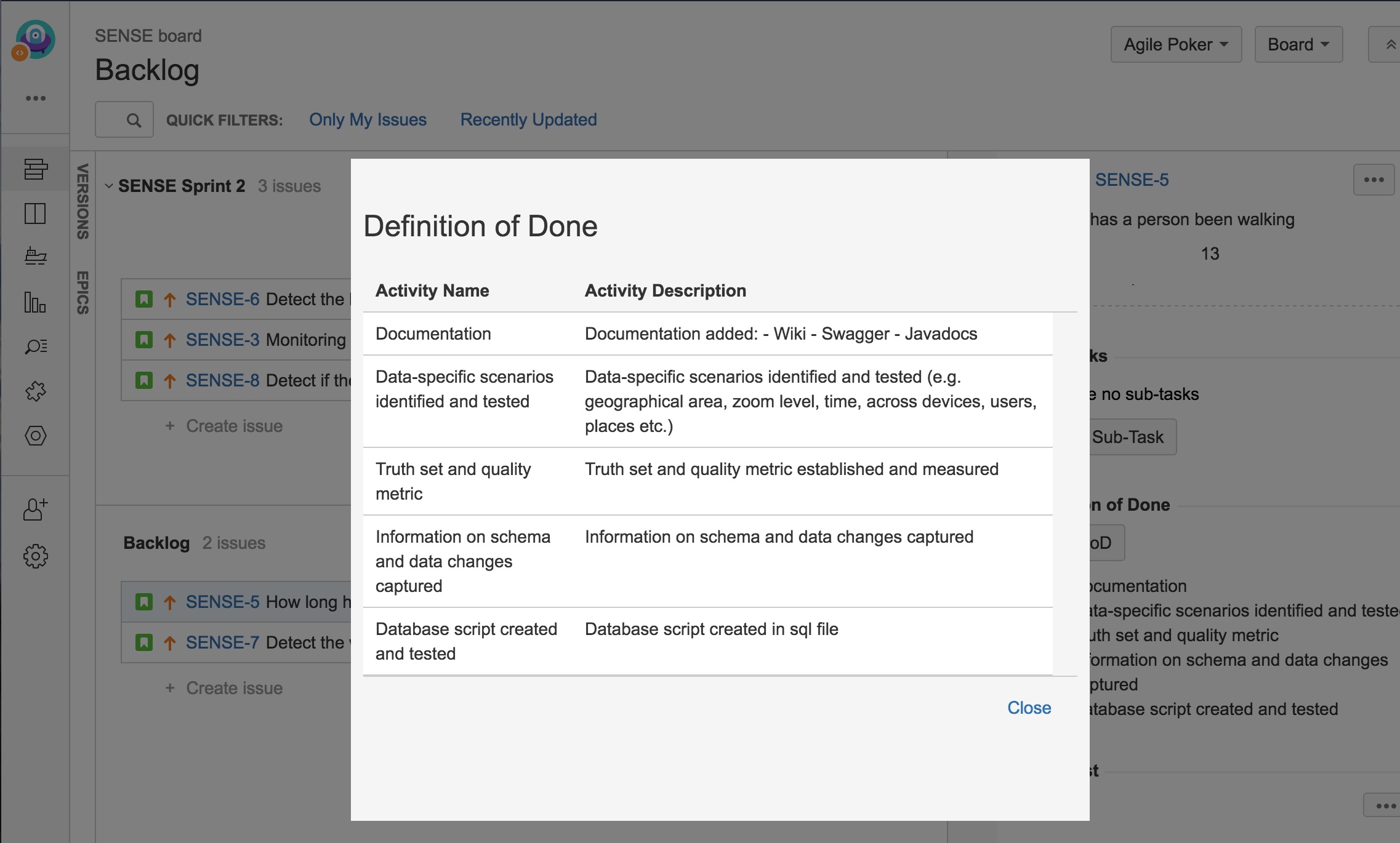Viewport: 1400px width, 843px height.
Task: Open the Releases ship icon
Action: 35,256
